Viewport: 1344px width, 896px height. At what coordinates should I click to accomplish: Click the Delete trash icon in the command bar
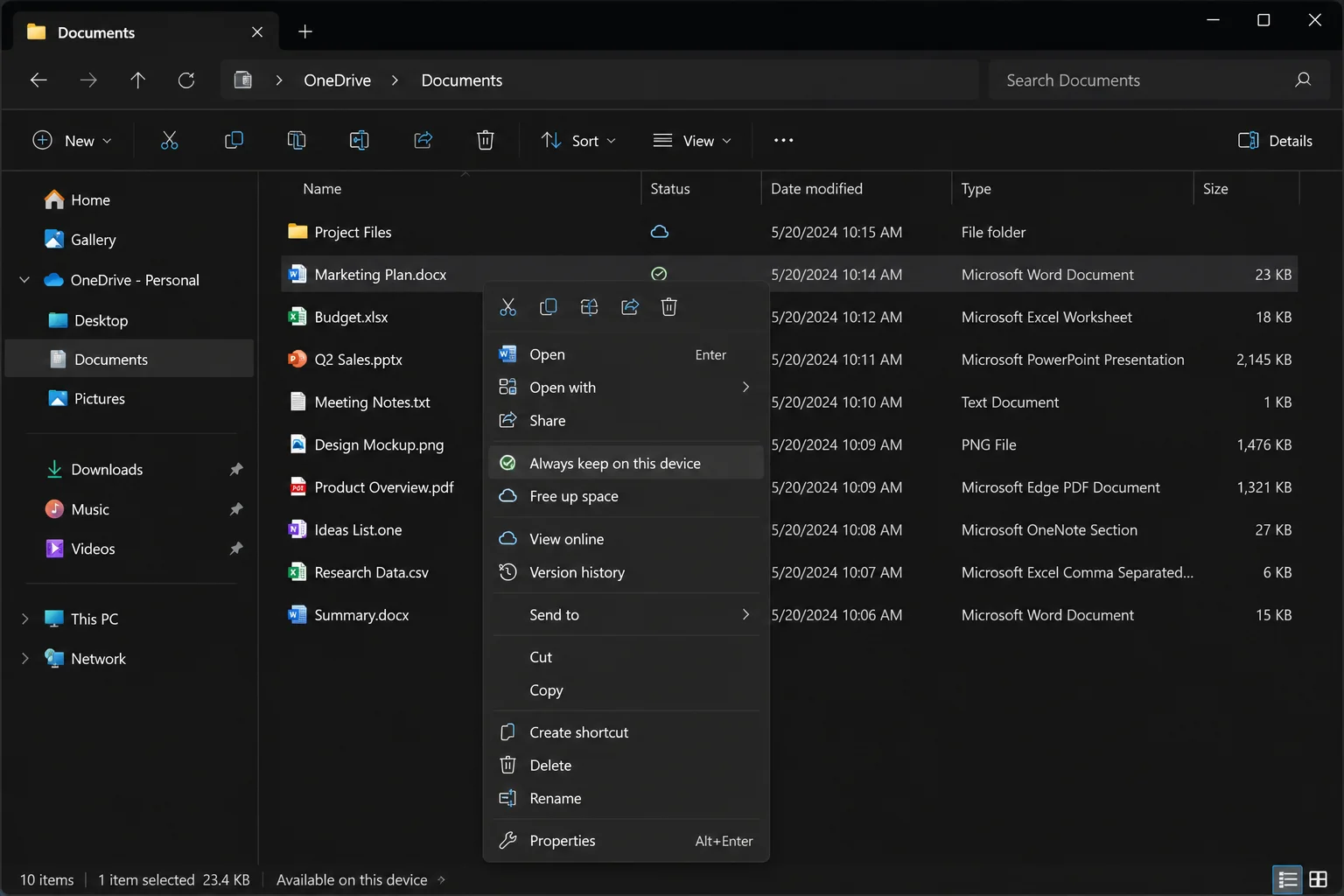tap(486, 140)
